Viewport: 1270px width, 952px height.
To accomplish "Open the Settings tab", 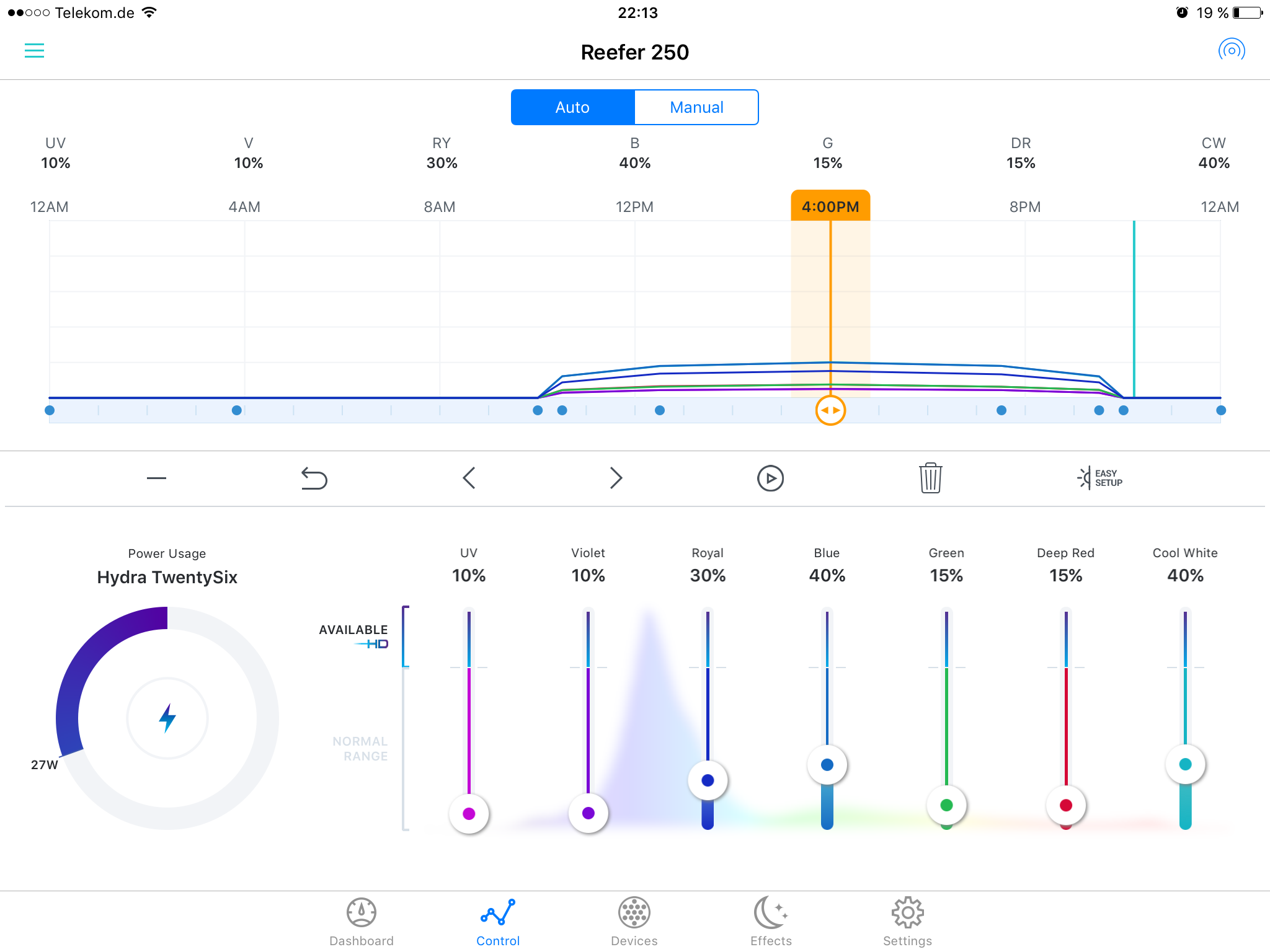I will [x=907, y=922].
